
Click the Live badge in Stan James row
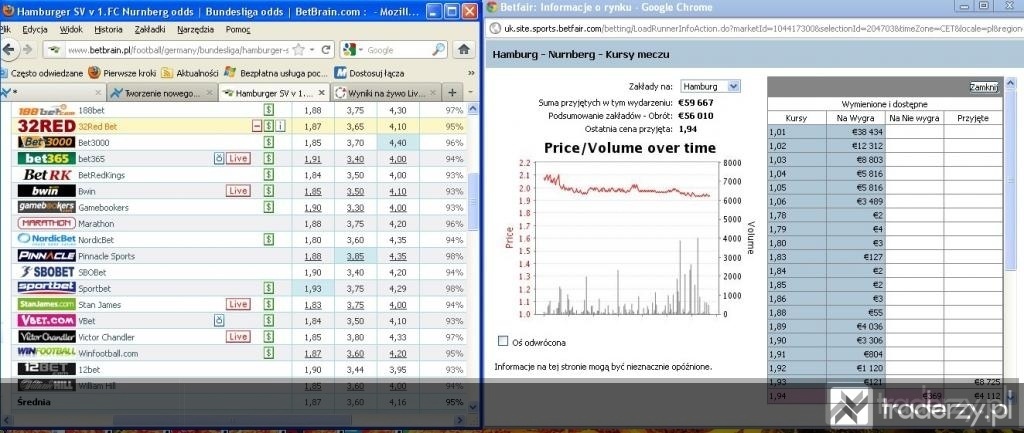tap(238, 304)
